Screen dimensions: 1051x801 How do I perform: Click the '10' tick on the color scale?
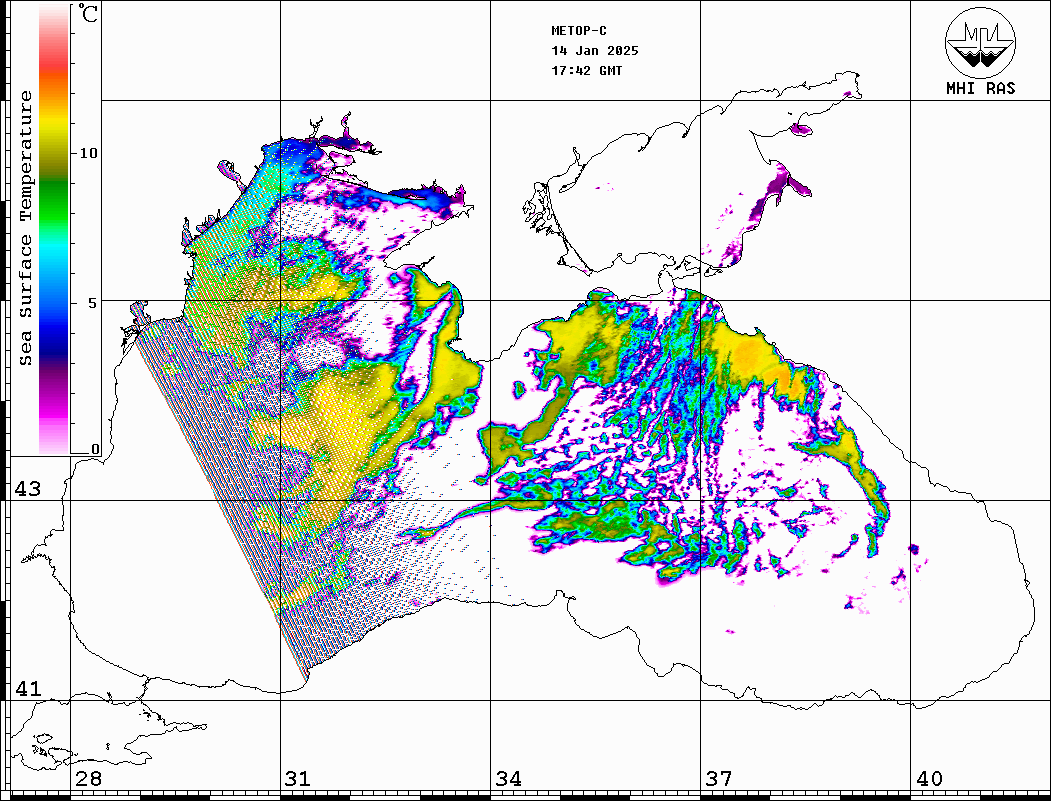point(88,153)
